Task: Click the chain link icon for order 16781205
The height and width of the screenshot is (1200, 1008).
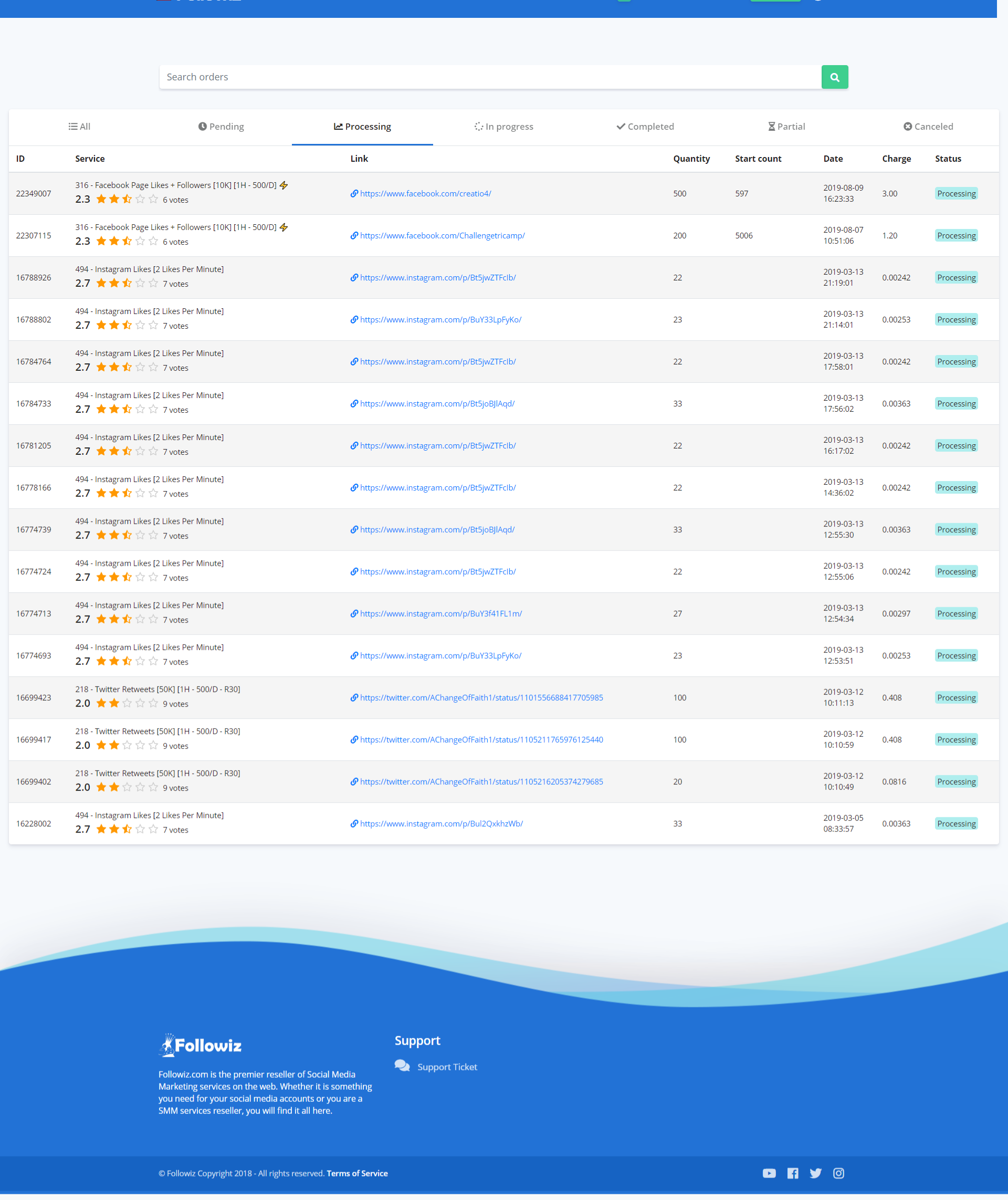Action: [354, 446]
